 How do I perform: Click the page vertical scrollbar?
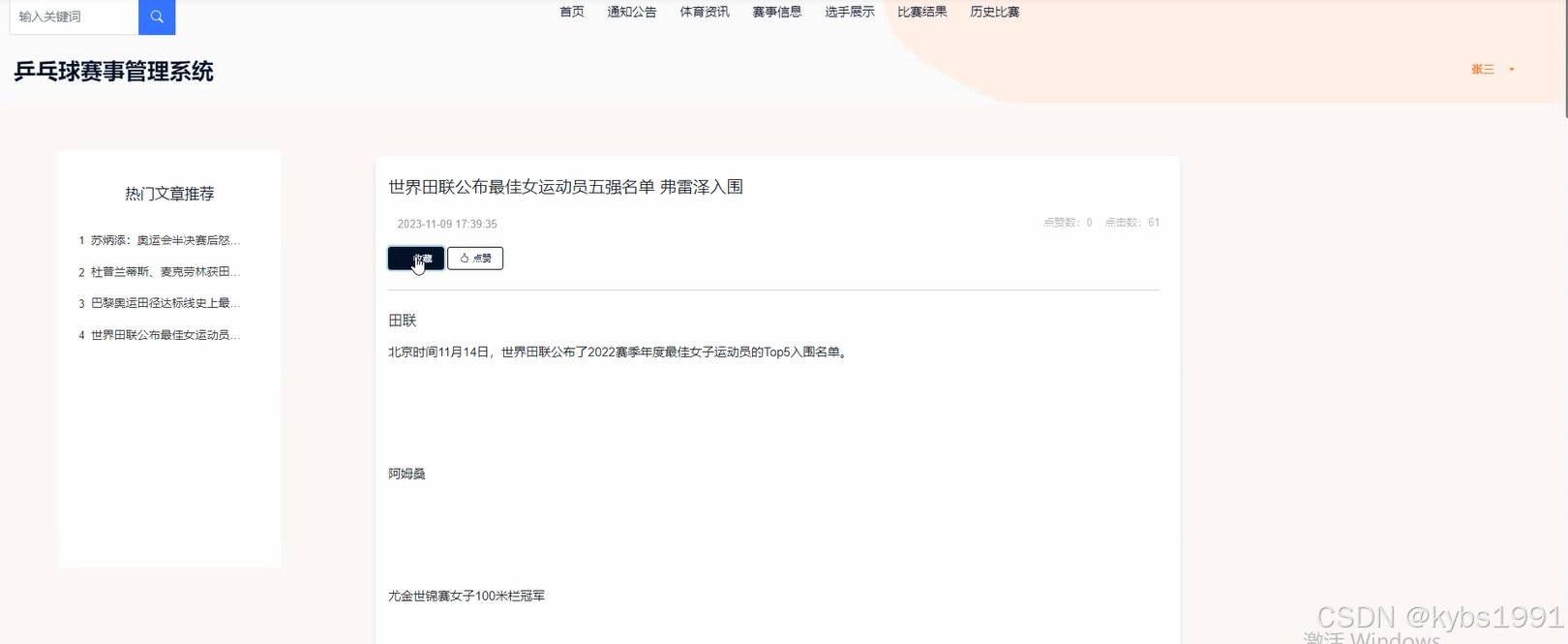coord(1564,58)
